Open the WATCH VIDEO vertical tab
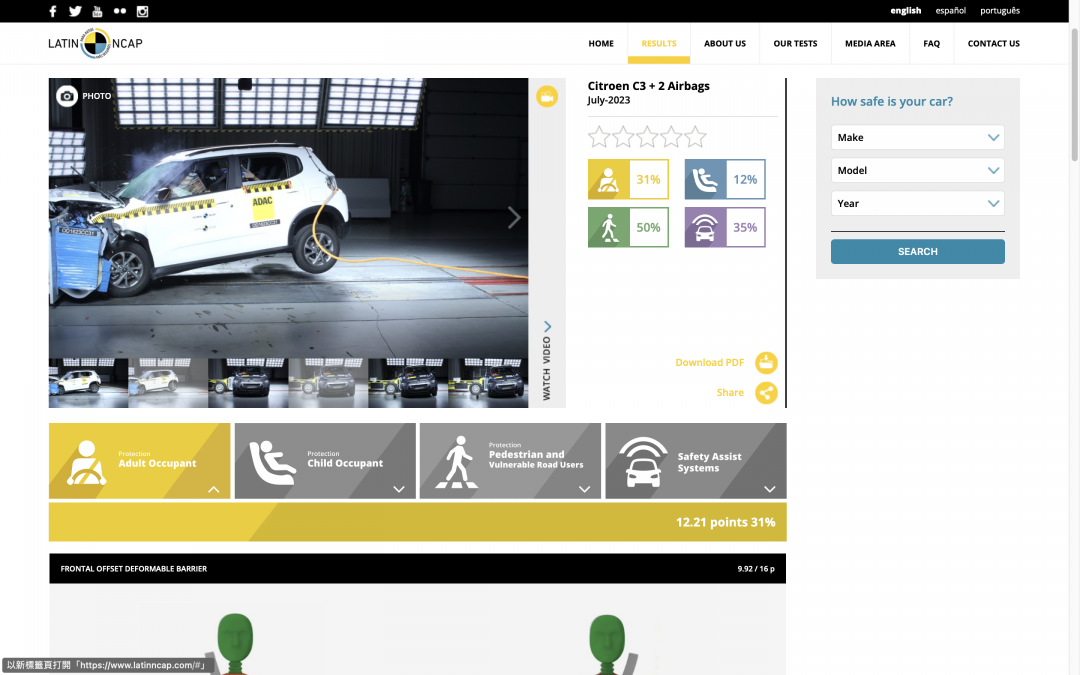The width and height of the screenshot is (1080, 675). (x=547, y=362)
